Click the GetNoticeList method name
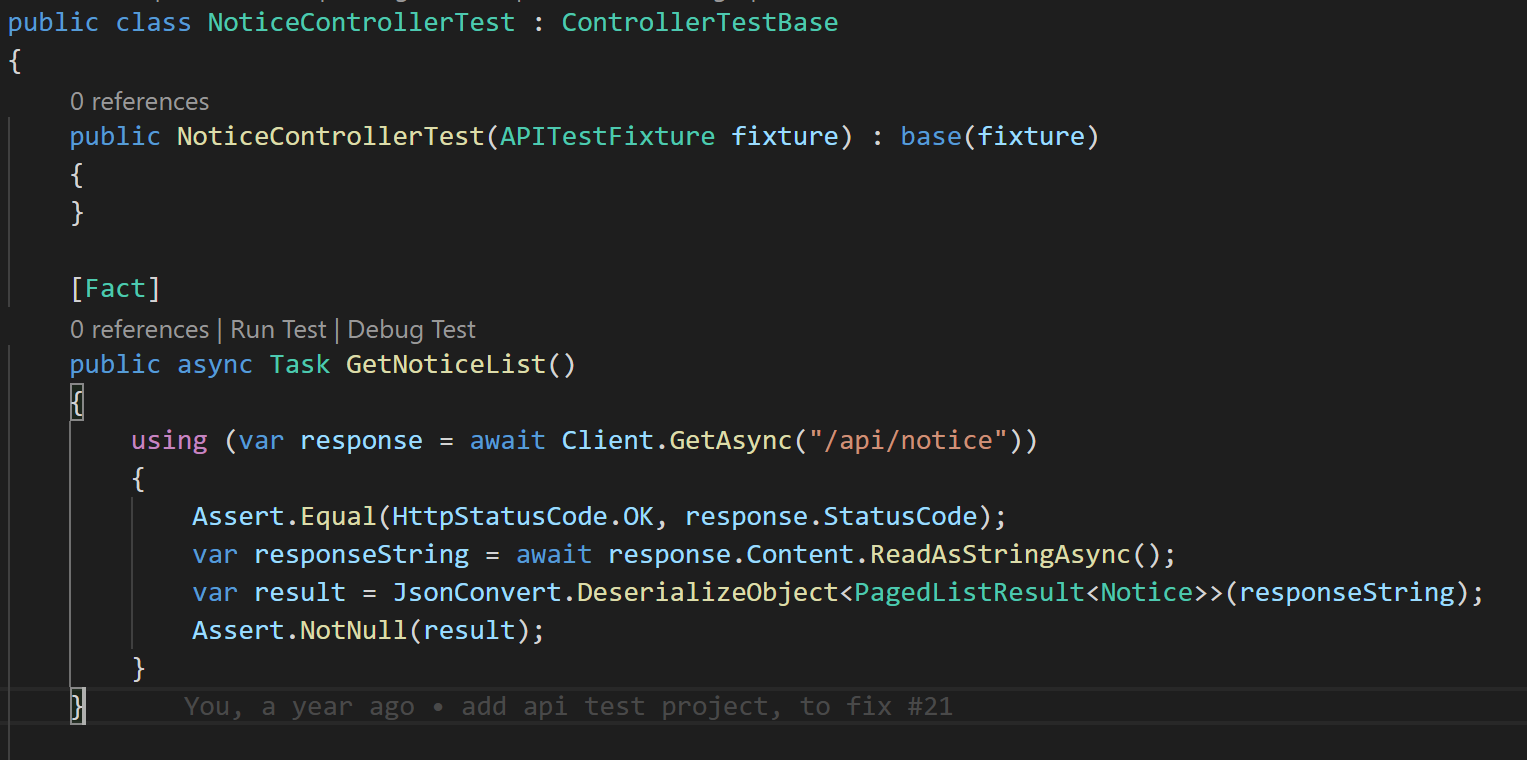The width and height of the screenshot is (1527, 760). (446, 364)
